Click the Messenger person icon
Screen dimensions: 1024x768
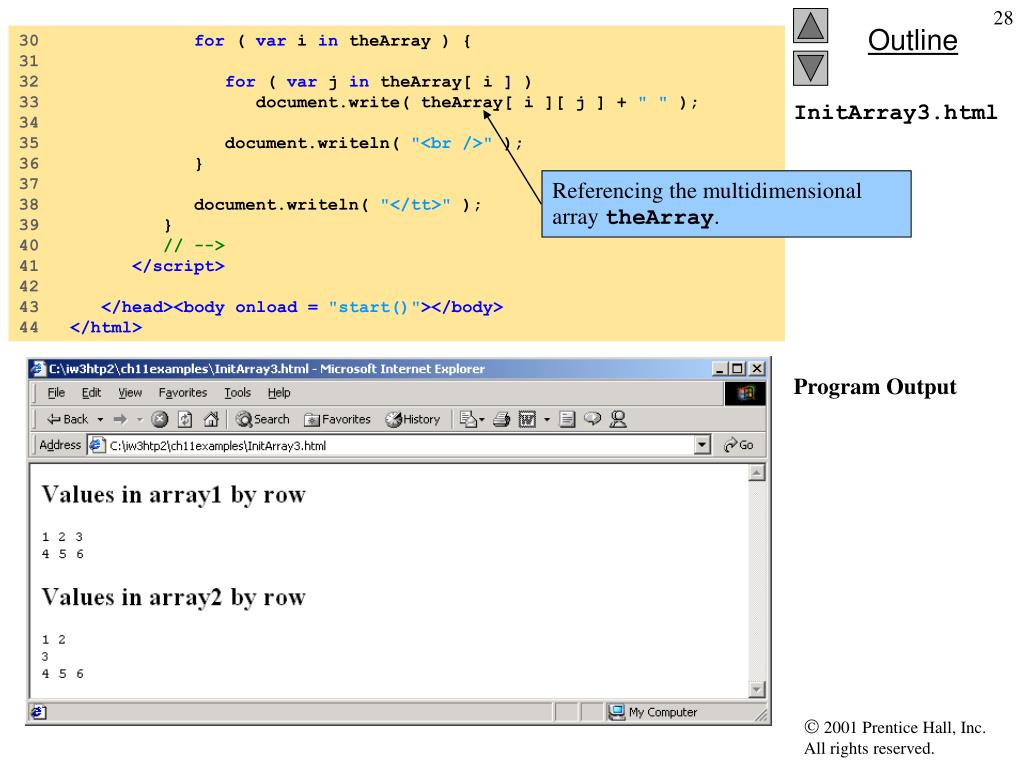618,419
